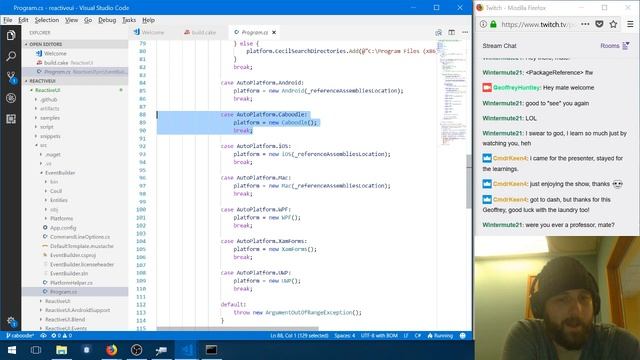Screen dimensions: 640x360
Task: Expand the artifacts folder
Action: (49, 109)
